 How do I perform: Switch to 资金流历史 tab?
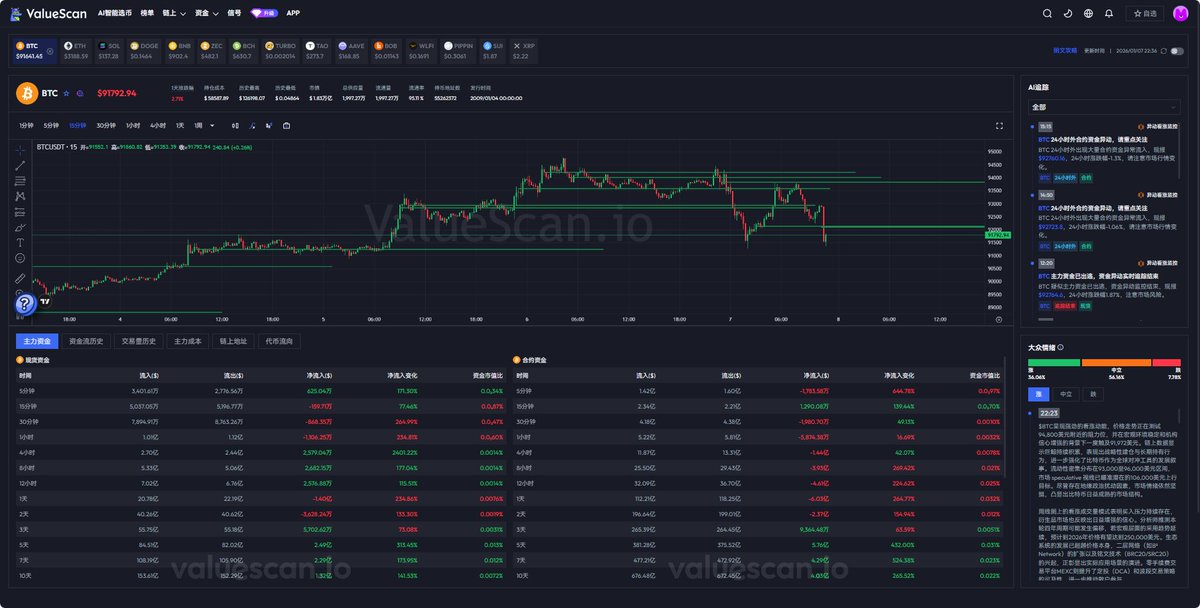click(x=86, y=341)
